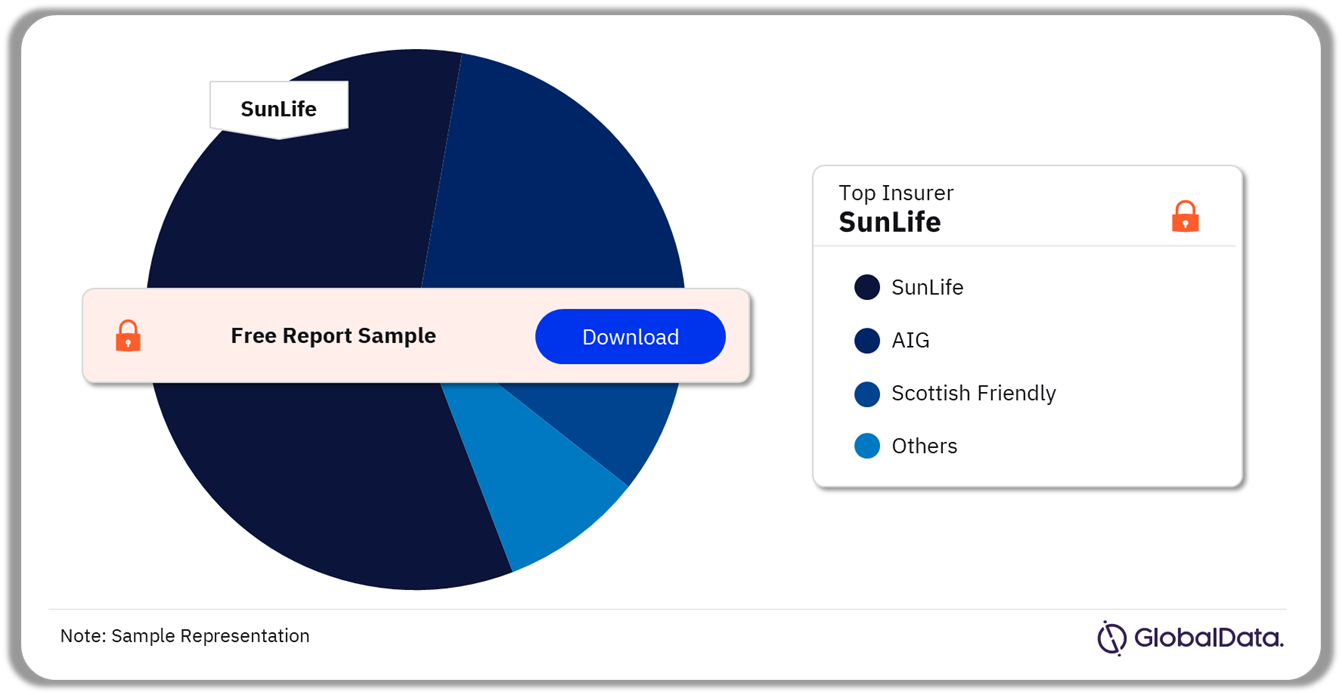Click the Free Report Sample text
Viewport: 1342px width, 695px height.
click(333, 336)
